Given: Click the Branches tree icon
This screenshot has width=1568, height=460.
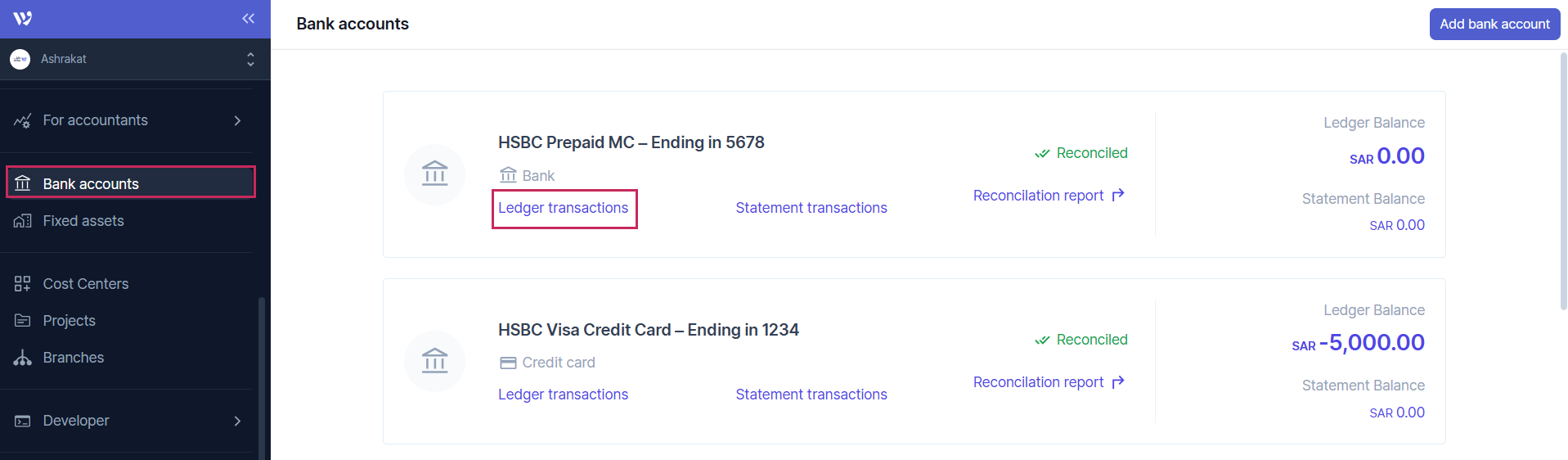Looking at the screenshot, I should pos(23,358).
